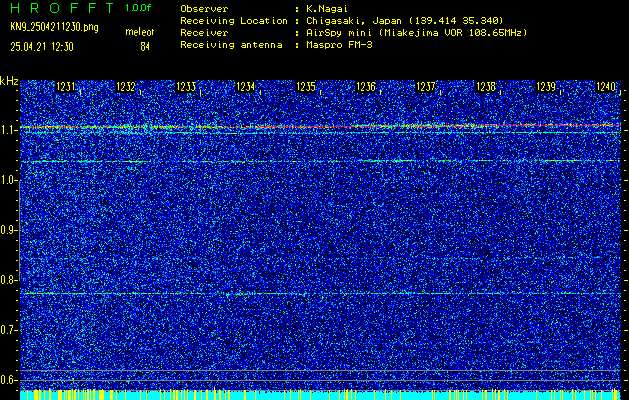This screenshot has width=629, height=400.
Task: Click the Maspro FM-3 antenna text
Action: pyautogui.click(x=339, y=45)
